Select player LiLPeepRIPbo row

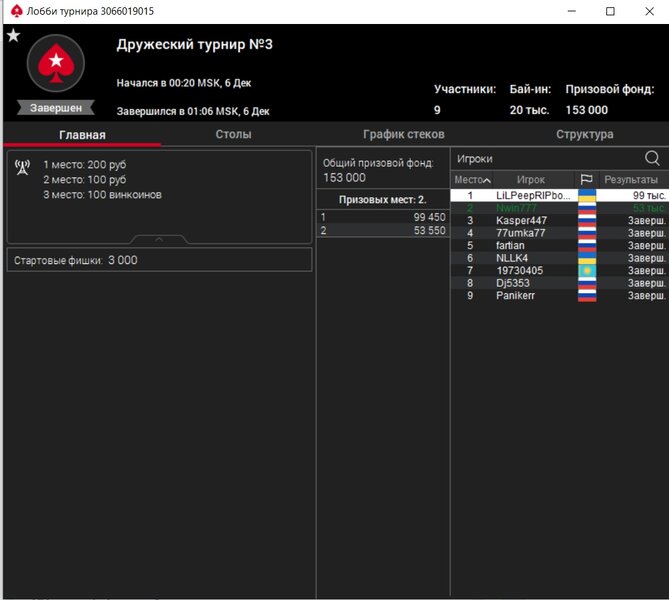click(559, 195)
